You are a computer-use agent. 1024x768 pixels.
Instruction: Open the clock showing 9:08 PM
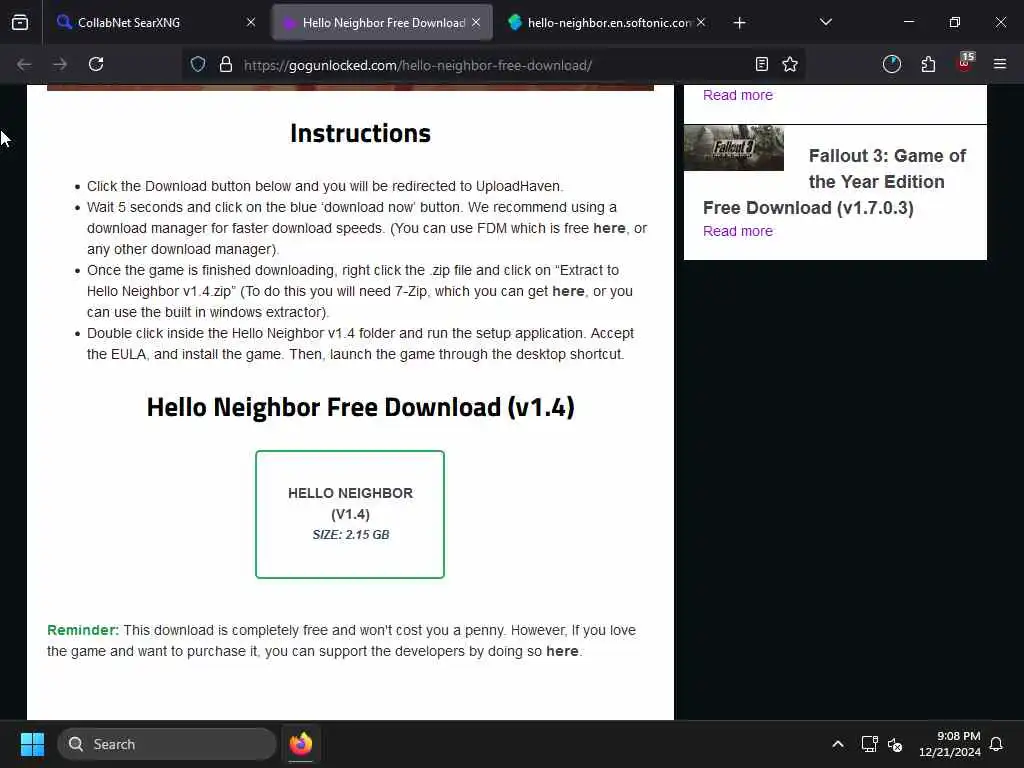pos(950,744)
